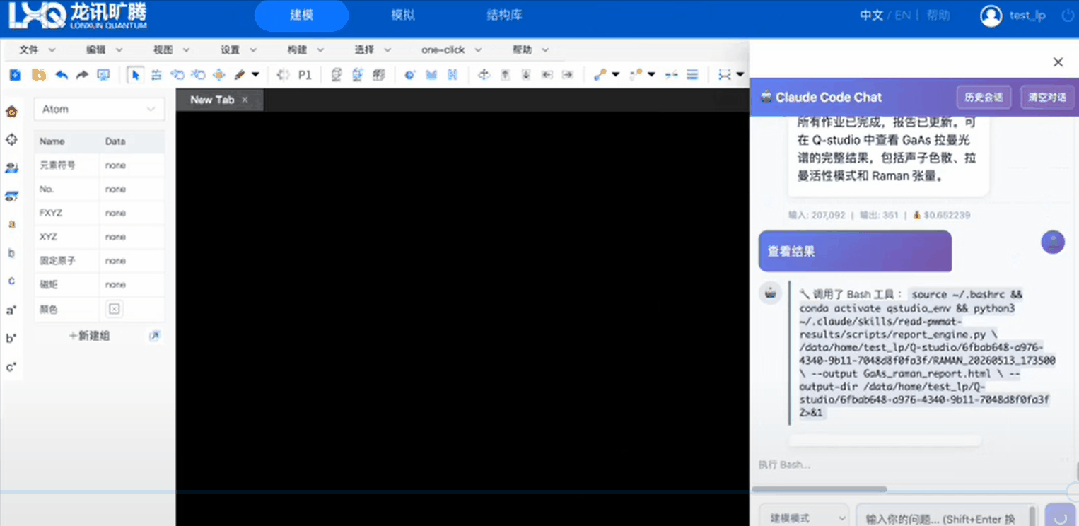Click the bond tool icon
1079x526 pixels.
point(600,74)
